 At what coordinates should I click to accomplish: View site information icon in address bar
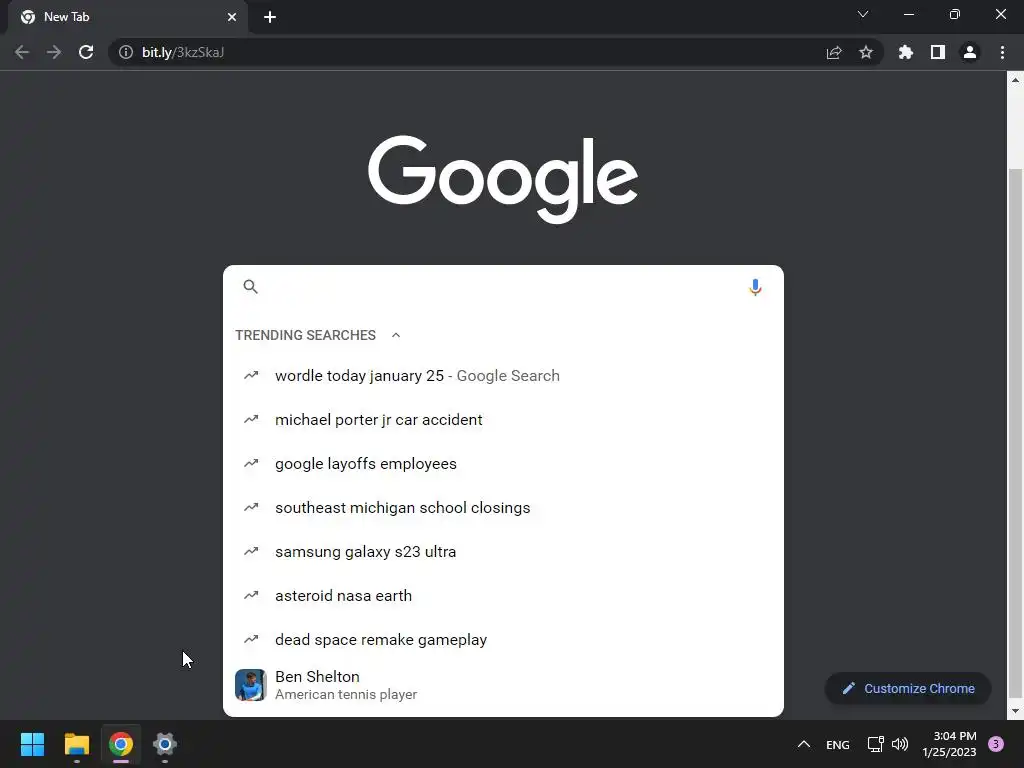click(125, 52)
